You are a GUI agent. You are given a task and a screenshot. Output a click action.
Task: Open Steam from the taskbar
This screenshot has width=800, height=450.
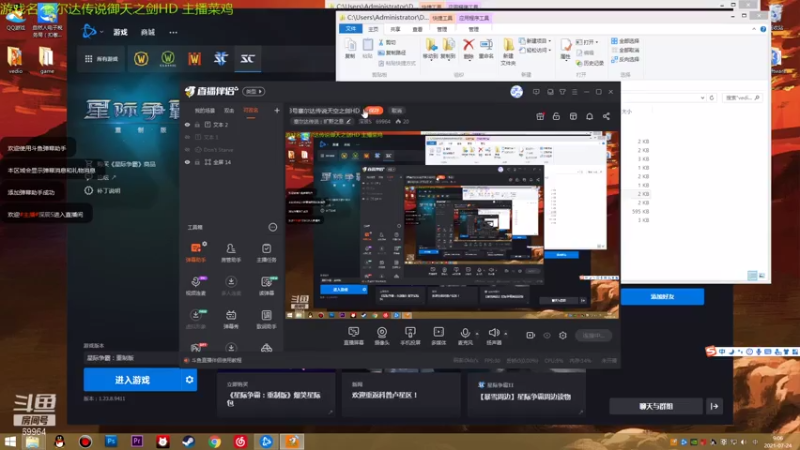click(x=188, y=441)
